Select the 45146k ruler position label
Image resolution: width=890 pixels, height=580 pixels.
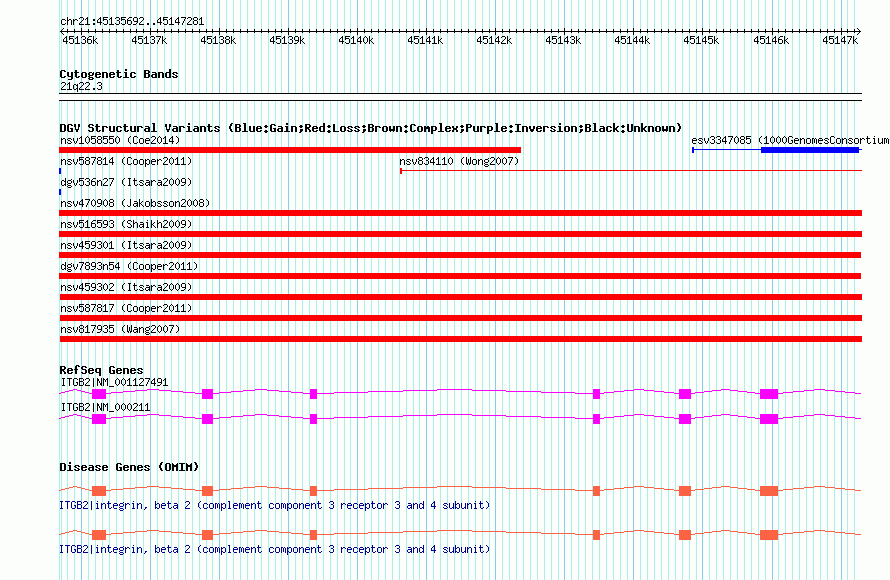pyautogui.click(x=771, y=40)
